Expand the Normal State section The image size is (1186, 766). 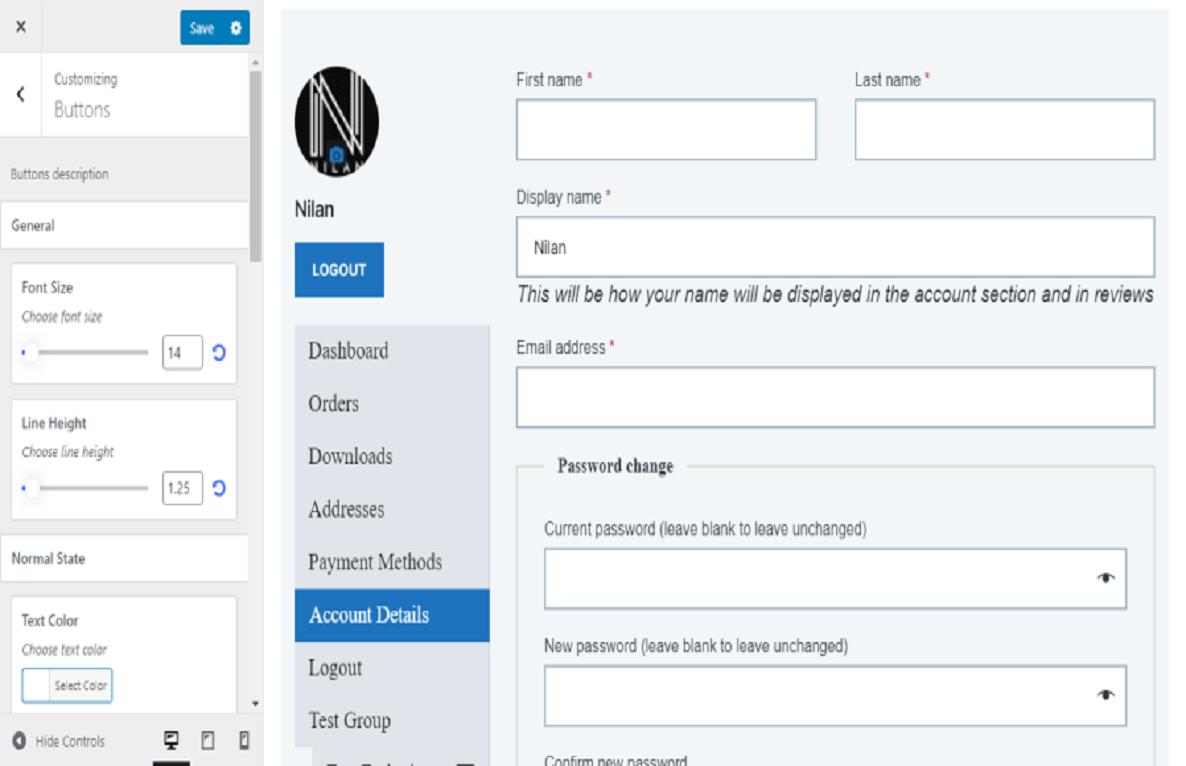[x=124, y=558]
